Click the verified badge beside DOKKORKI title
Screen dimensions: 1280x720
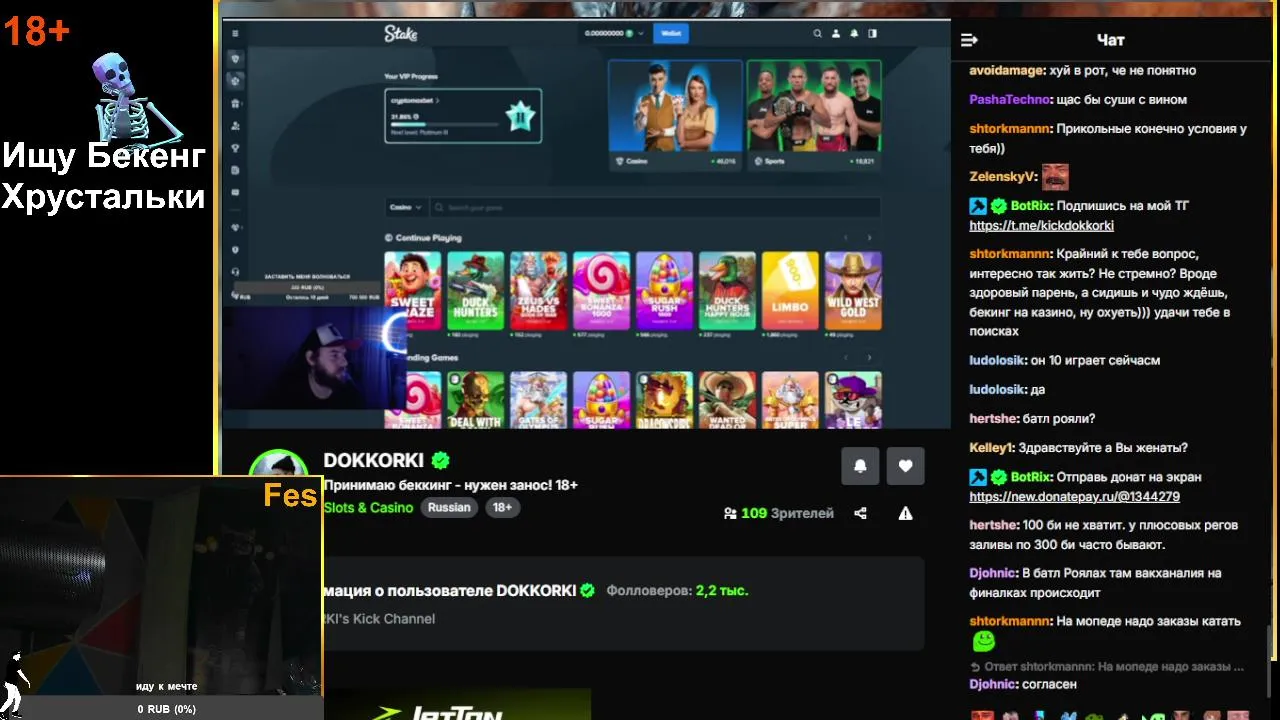click(x=440, y=461)
